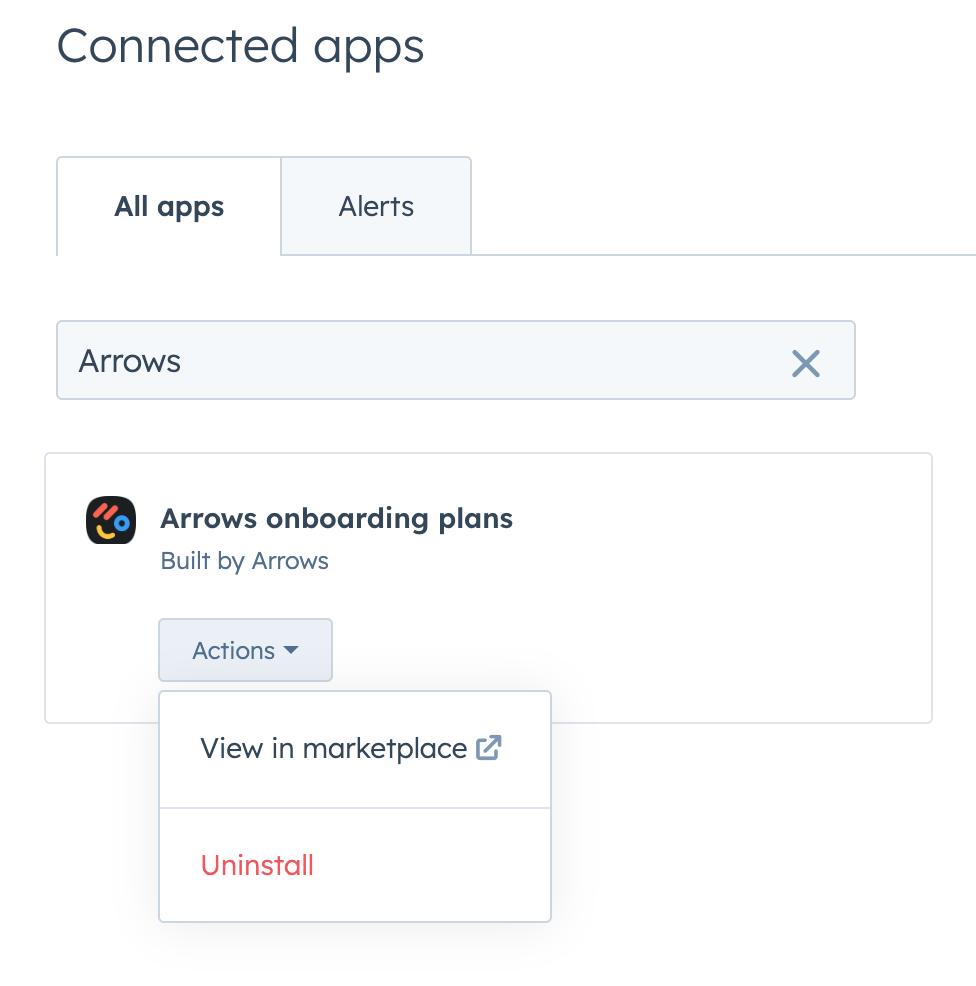This screenshot has width=976, height=986.
Task: Open the All apps tab
Action: tap(169, 207)
